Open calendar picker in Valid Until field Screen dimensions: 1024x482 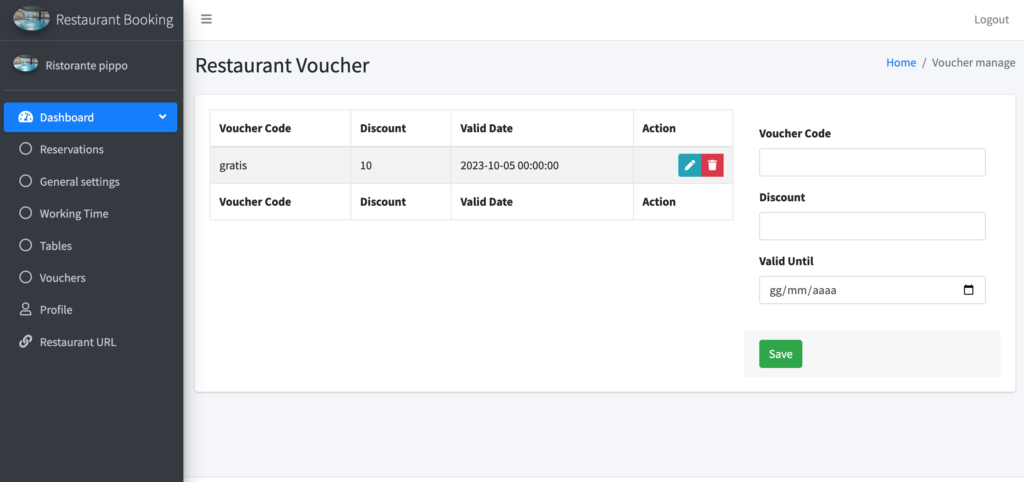[967, 290]
